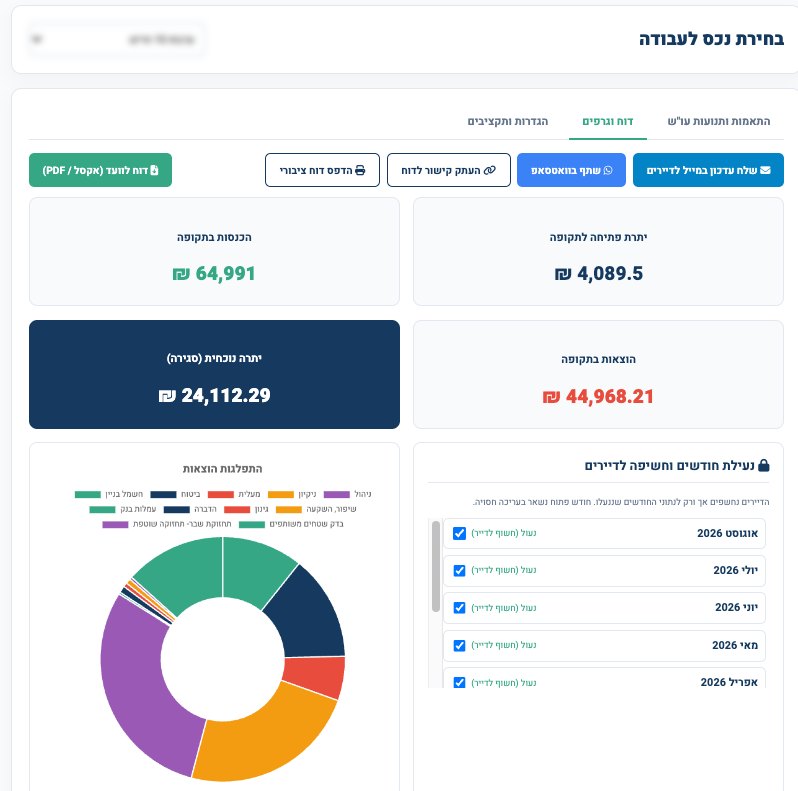Toggle lock checkbox for אוגוסט 2026
798x791 pixels.
tap(459, 533)
